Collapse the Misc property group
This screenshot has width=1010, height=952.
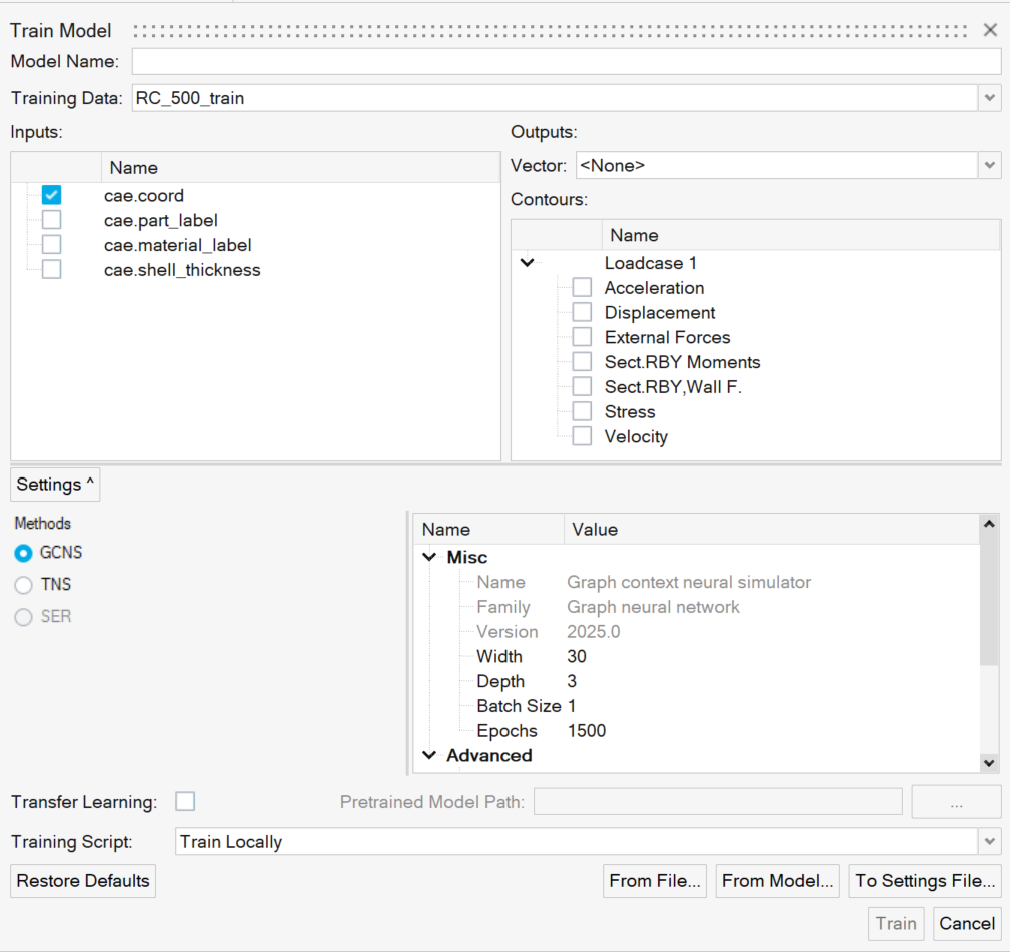coord(429,558)
